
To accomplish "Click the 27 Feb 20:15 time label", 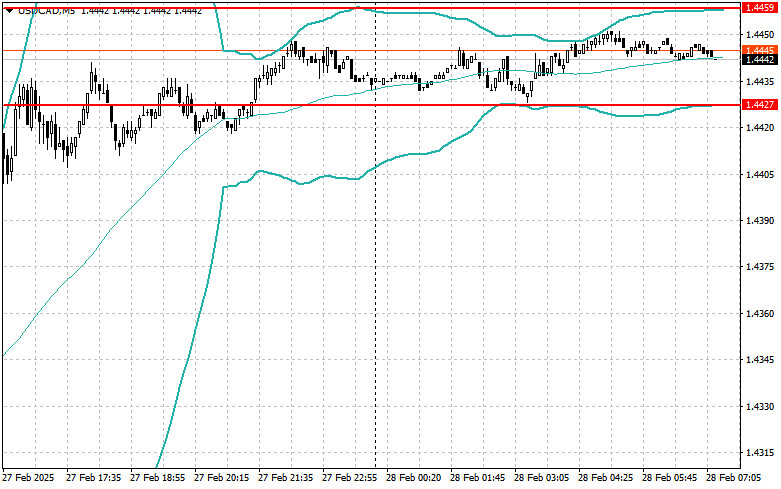I will (222, 478).
